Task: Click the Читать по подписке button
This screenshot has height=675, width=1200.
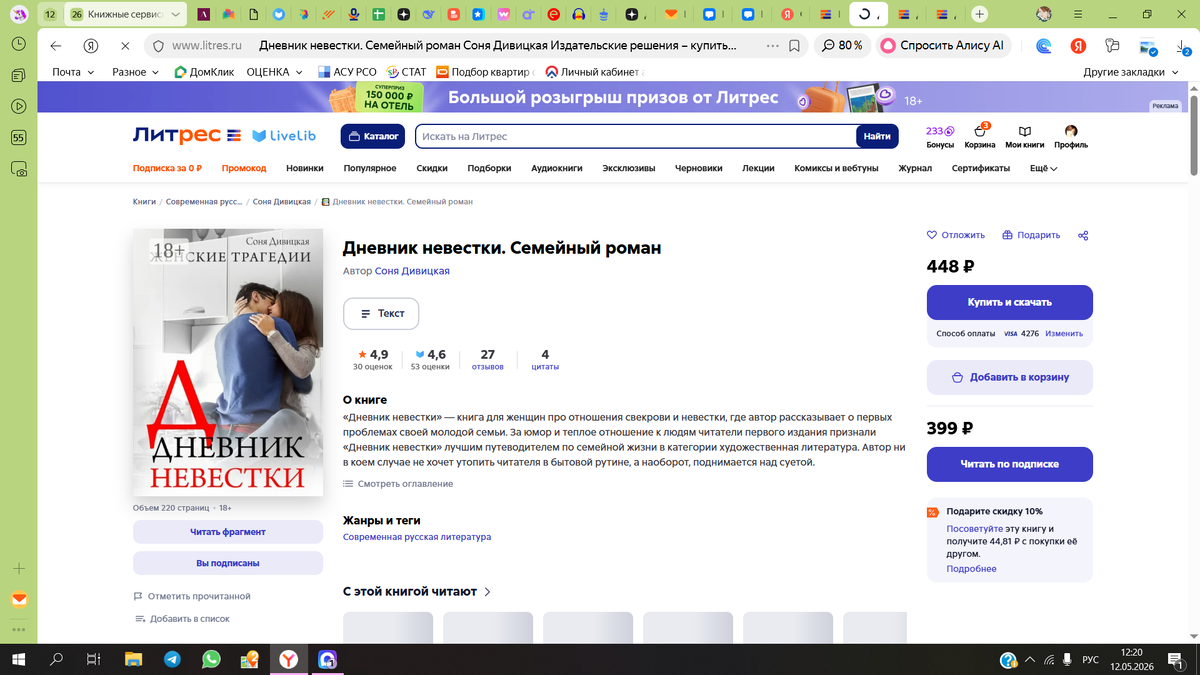Action: coord(1009,464)
